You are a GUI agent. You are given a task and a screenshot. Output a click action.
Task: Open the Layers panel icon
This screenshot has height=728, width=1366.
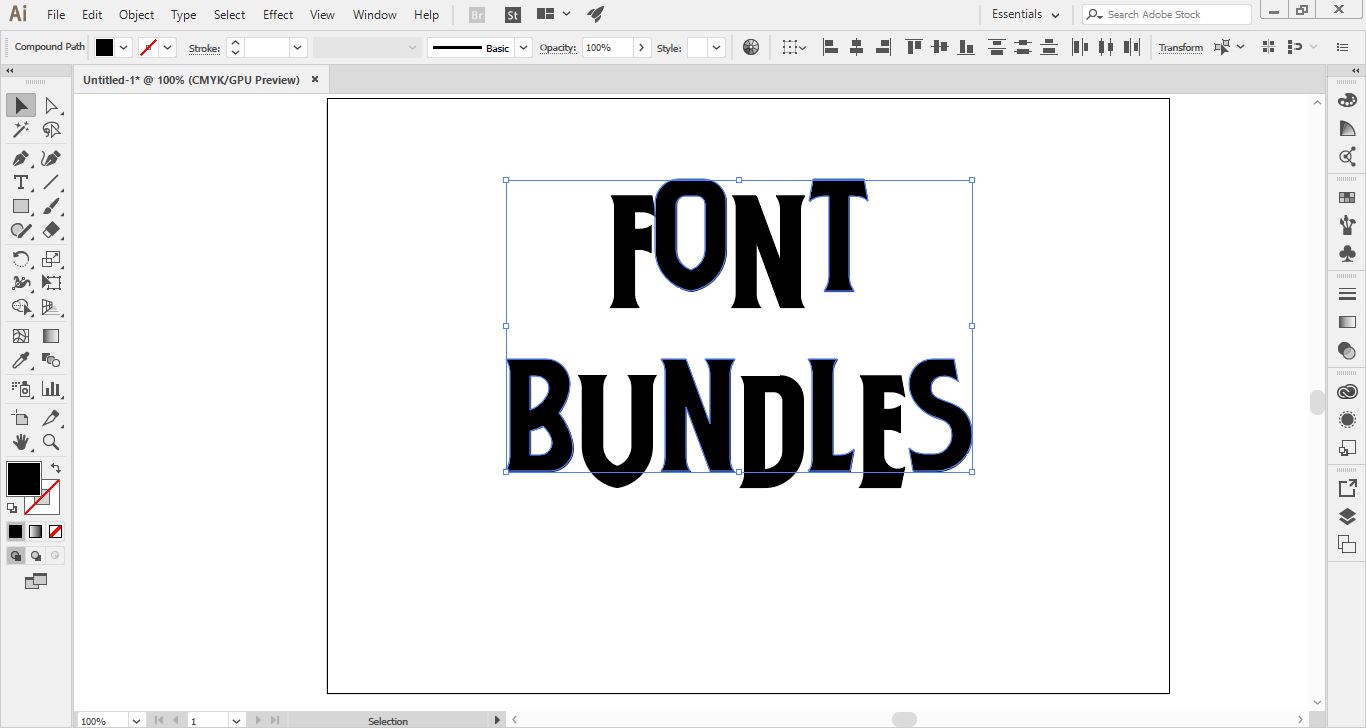click(x=1347, y=516)
